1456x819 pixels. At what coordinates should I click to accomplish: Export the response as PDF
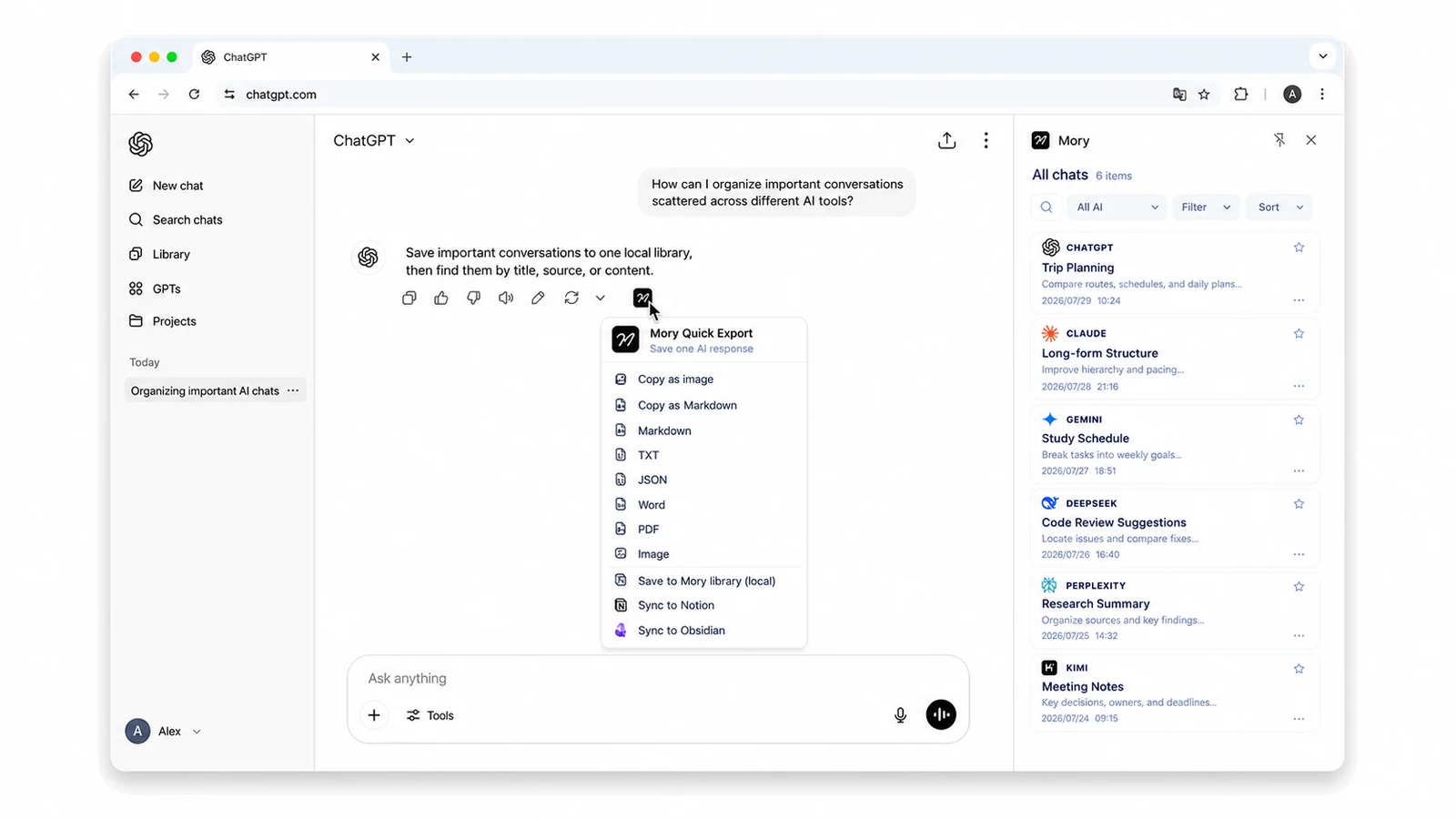click(x=703, y=529)
